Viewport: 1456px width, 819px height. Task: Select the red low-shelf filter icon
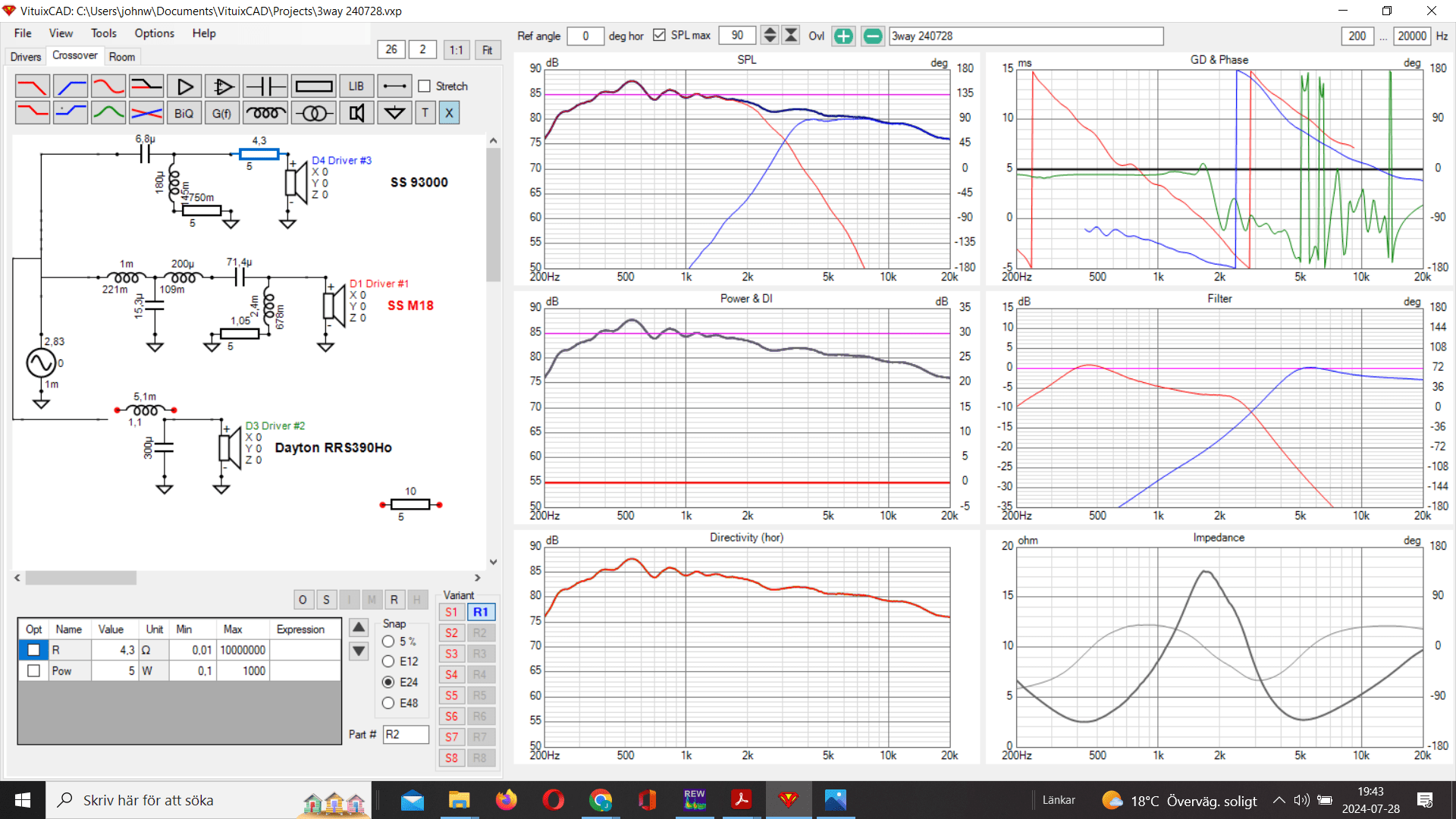pos(33,113)
